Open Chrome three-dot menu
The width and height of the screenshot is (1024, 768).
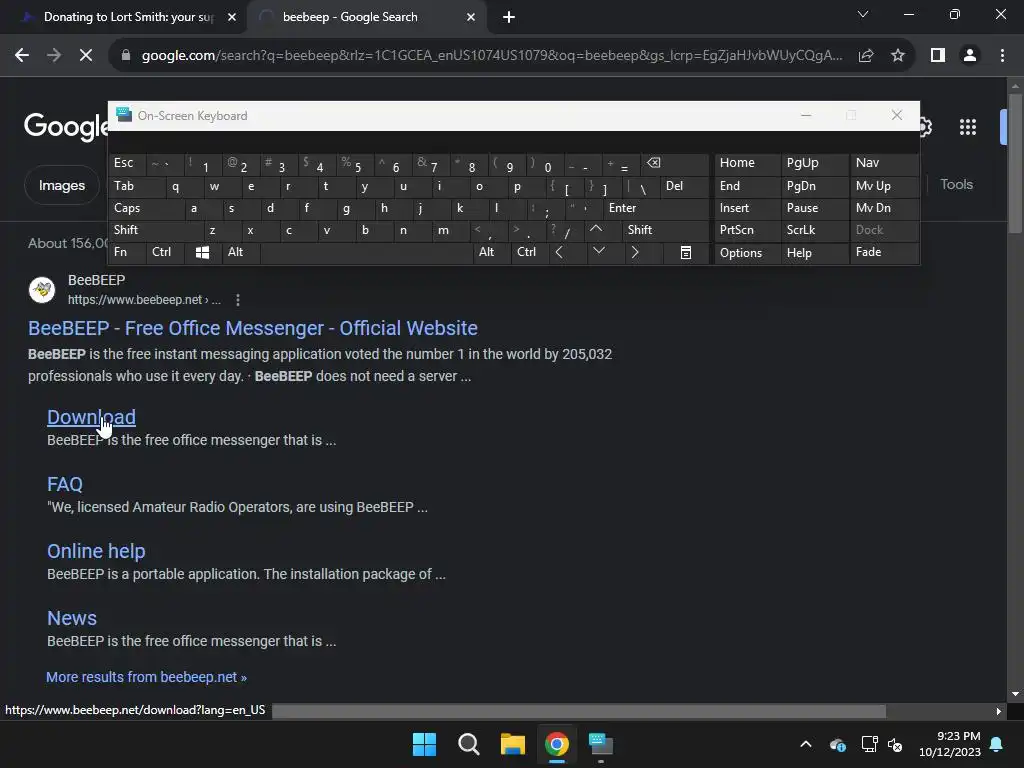1002,56
